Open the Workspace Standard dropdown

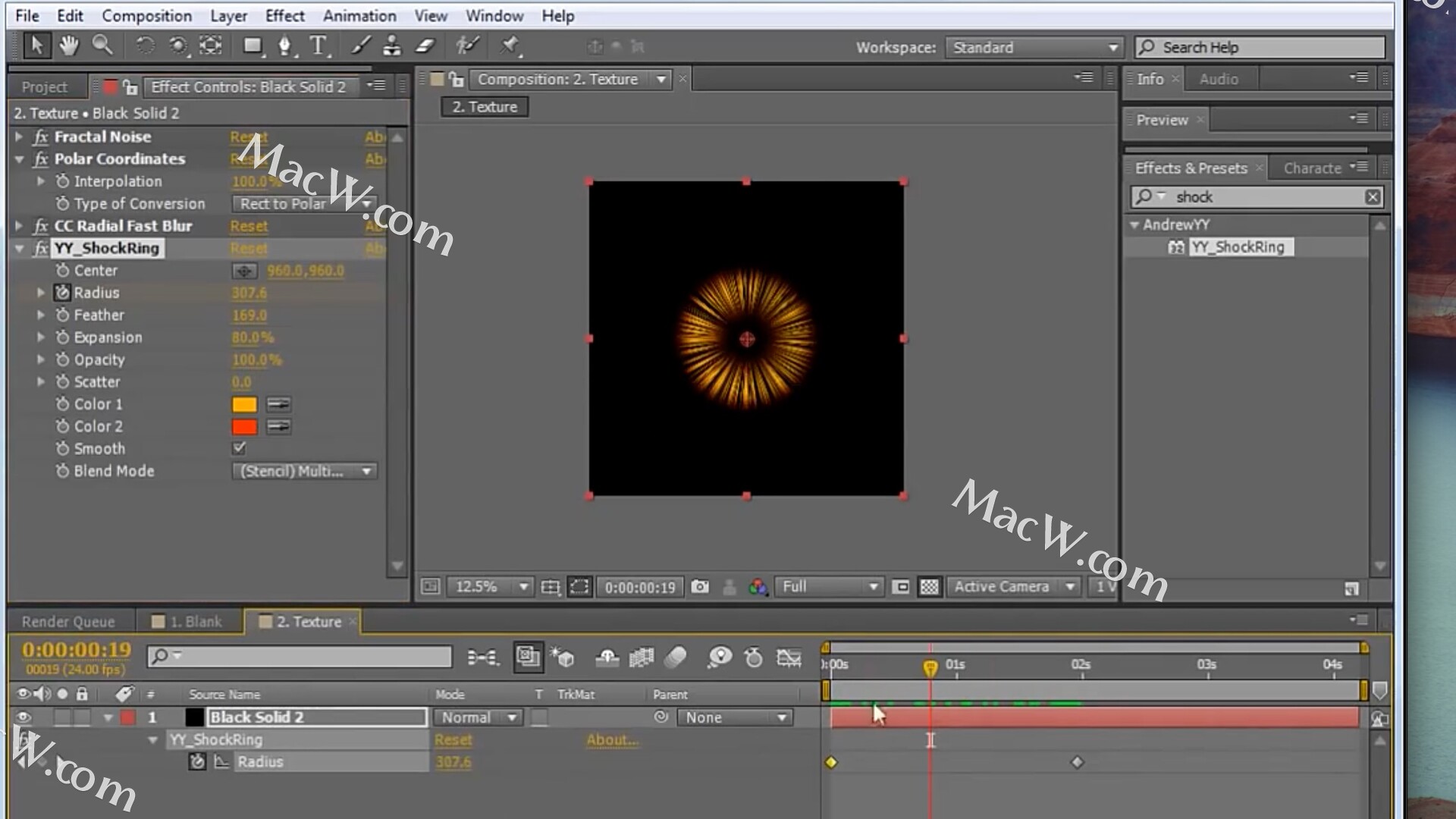1034,48
